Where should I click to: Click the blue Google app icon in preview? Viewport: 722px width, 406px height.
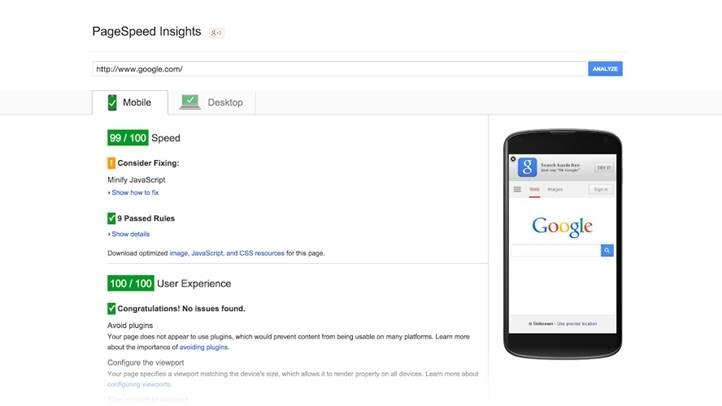[527, 167]
